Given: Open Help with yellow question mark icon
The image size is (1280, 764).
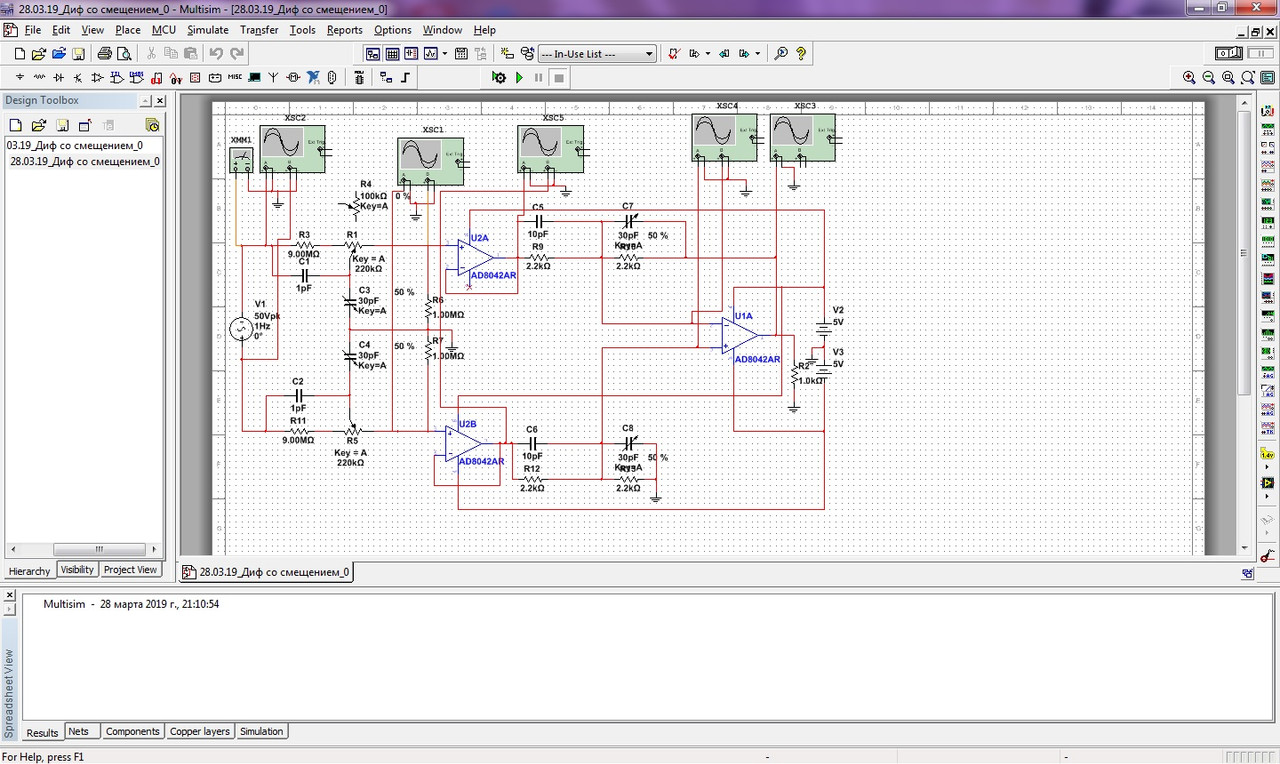Looking at the screenshot, I should coord(801,54).
